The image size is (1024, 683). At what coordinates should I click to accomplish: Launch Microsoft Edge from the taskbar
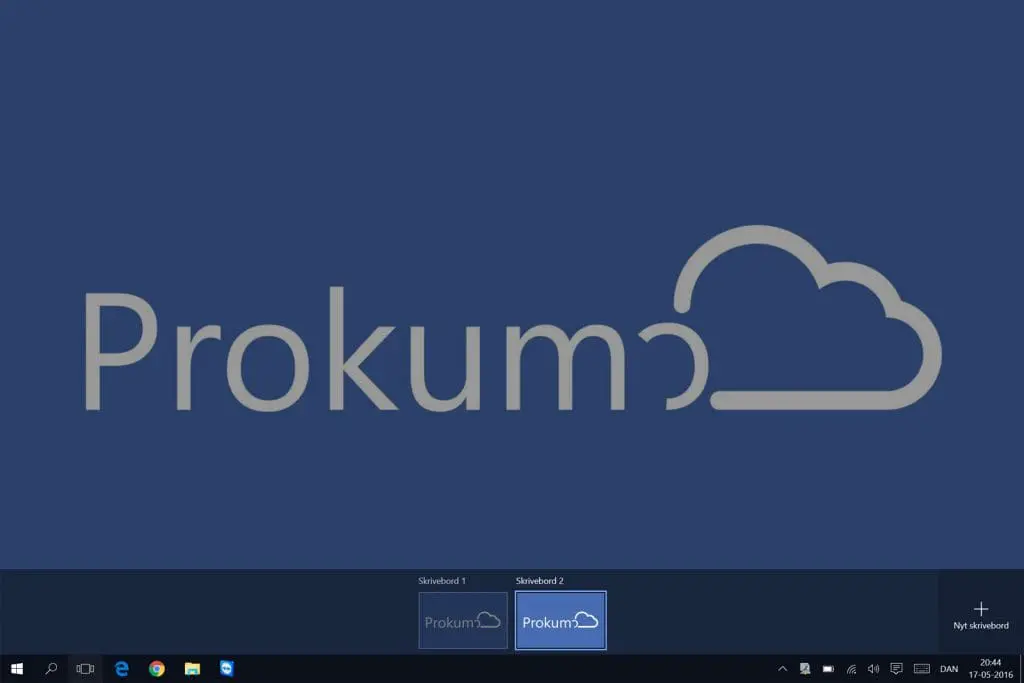pyautogui.click(x=121, y=668)
